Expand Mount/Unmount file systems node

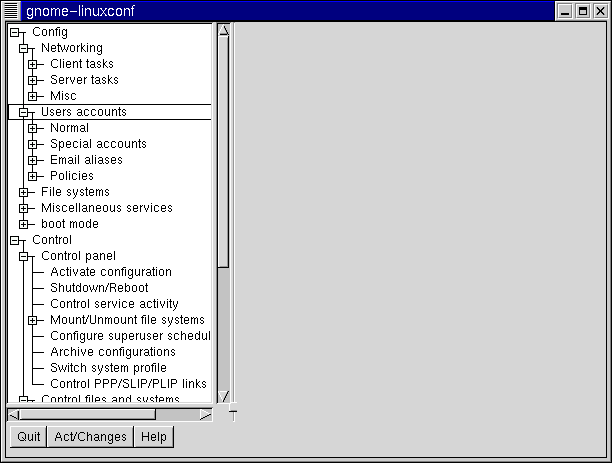point(33,320)
